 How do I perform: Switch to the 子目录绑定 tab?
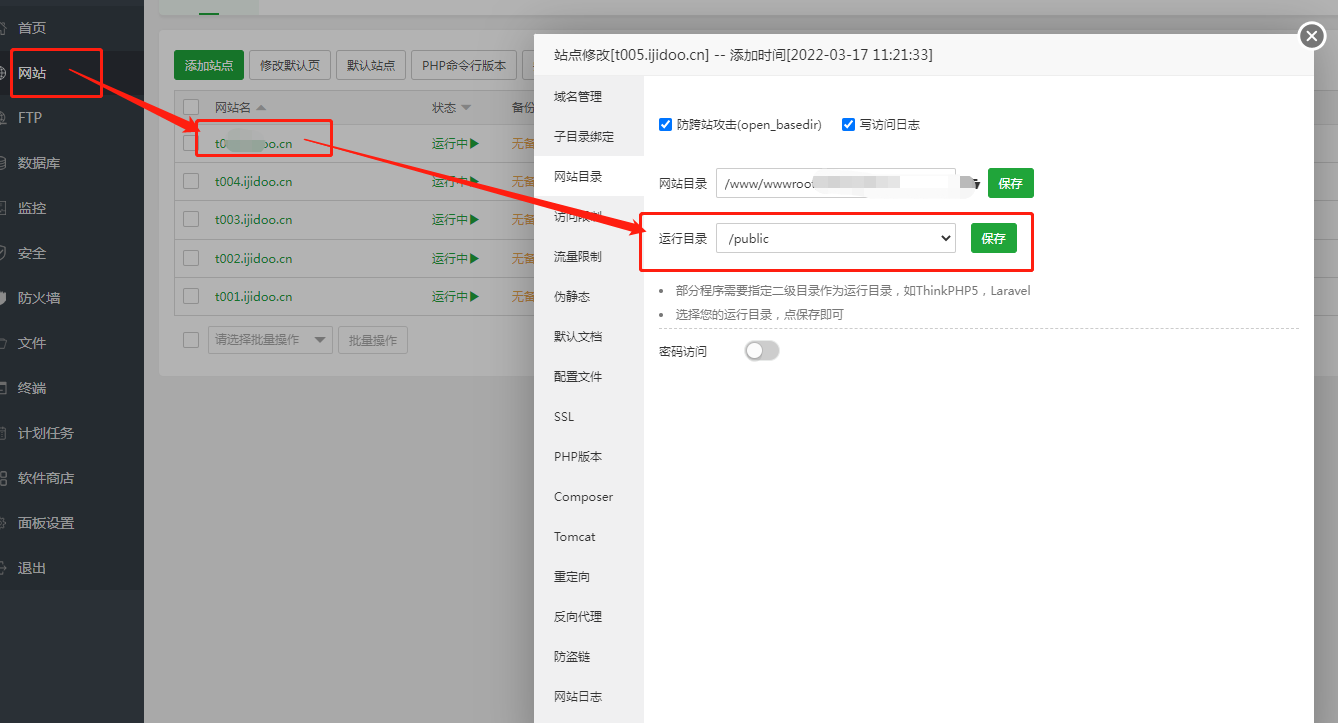589,136
